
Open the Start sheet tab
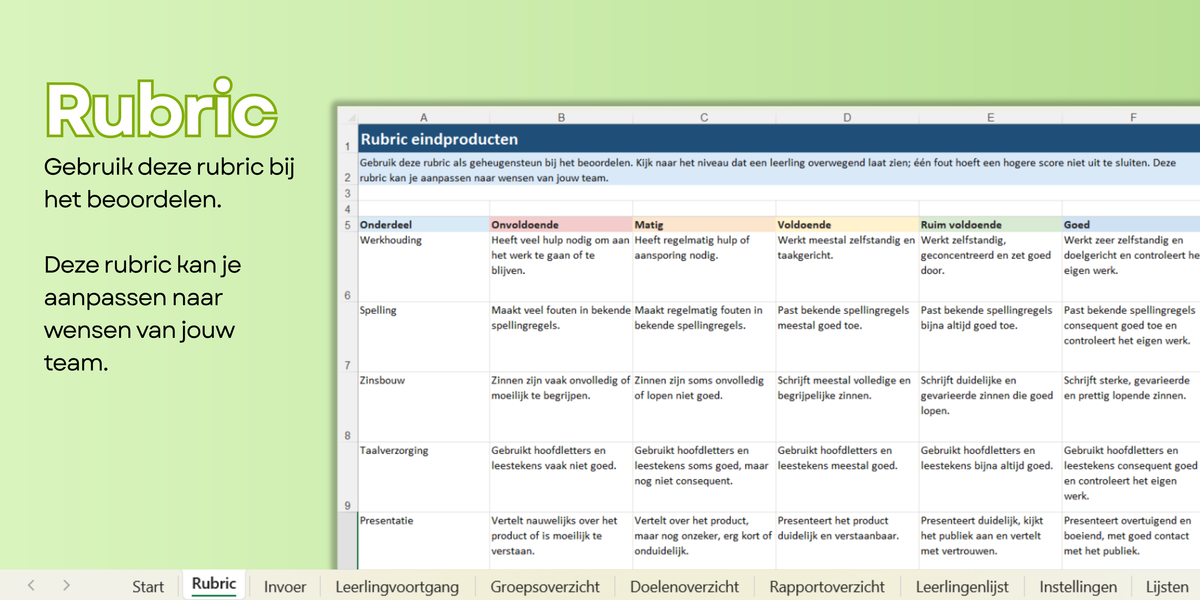[148, 587]
